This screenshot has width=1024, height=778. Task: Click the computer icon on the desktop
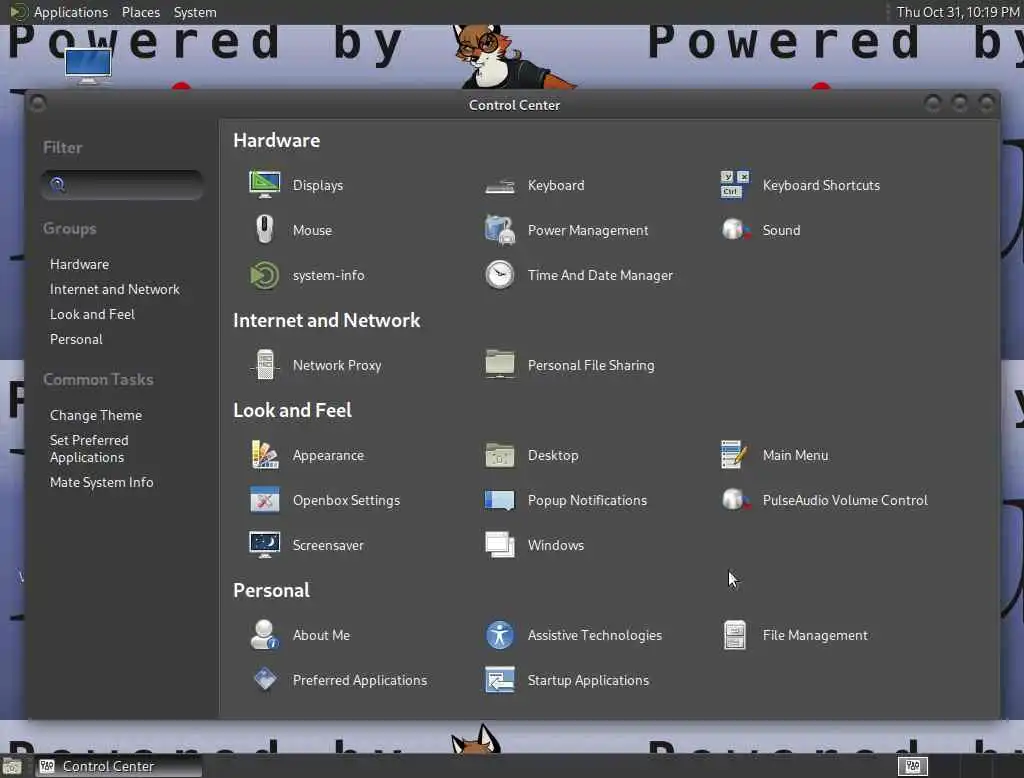(88, 66)
